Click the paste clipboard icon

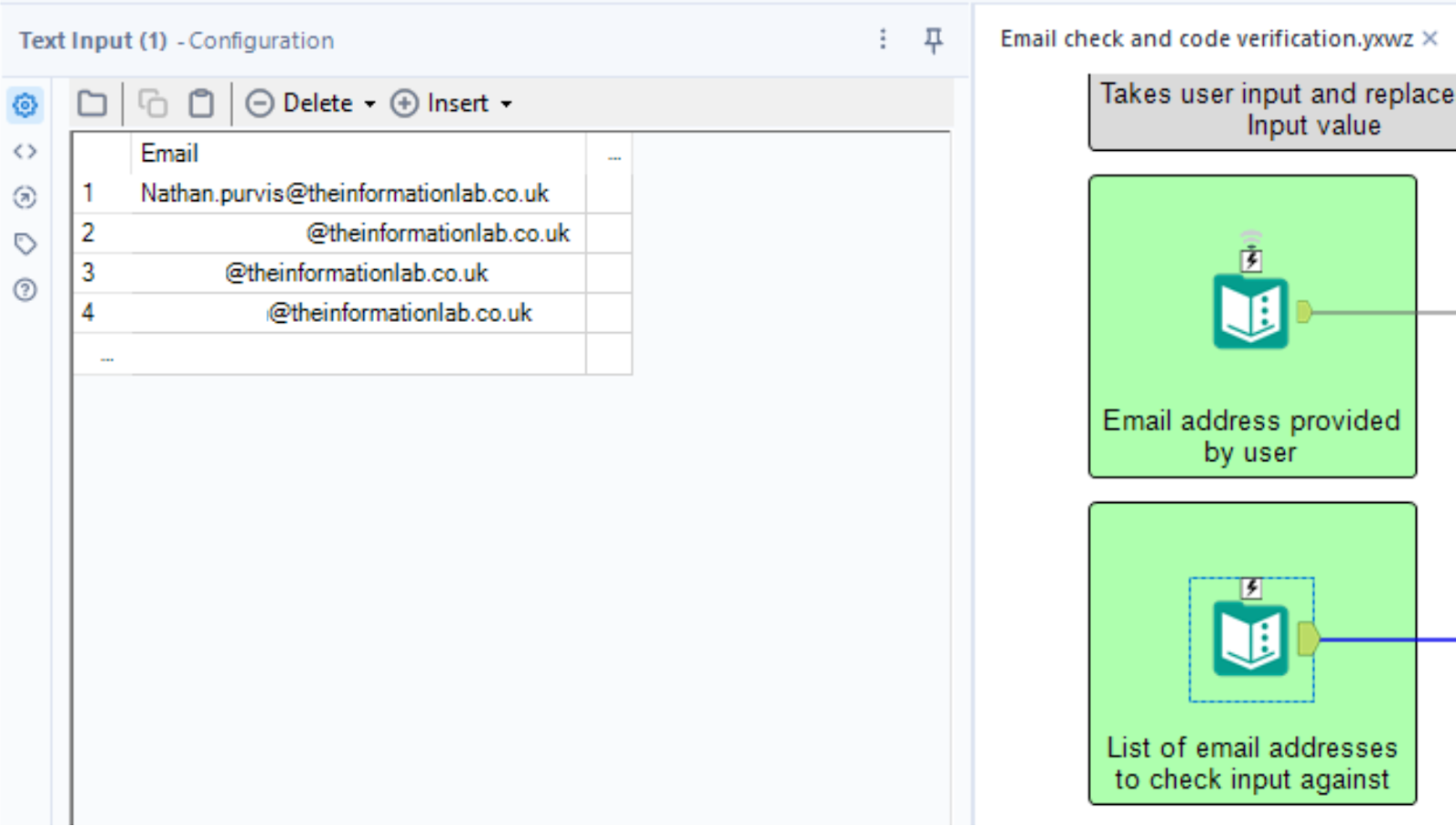pos(200,103)
